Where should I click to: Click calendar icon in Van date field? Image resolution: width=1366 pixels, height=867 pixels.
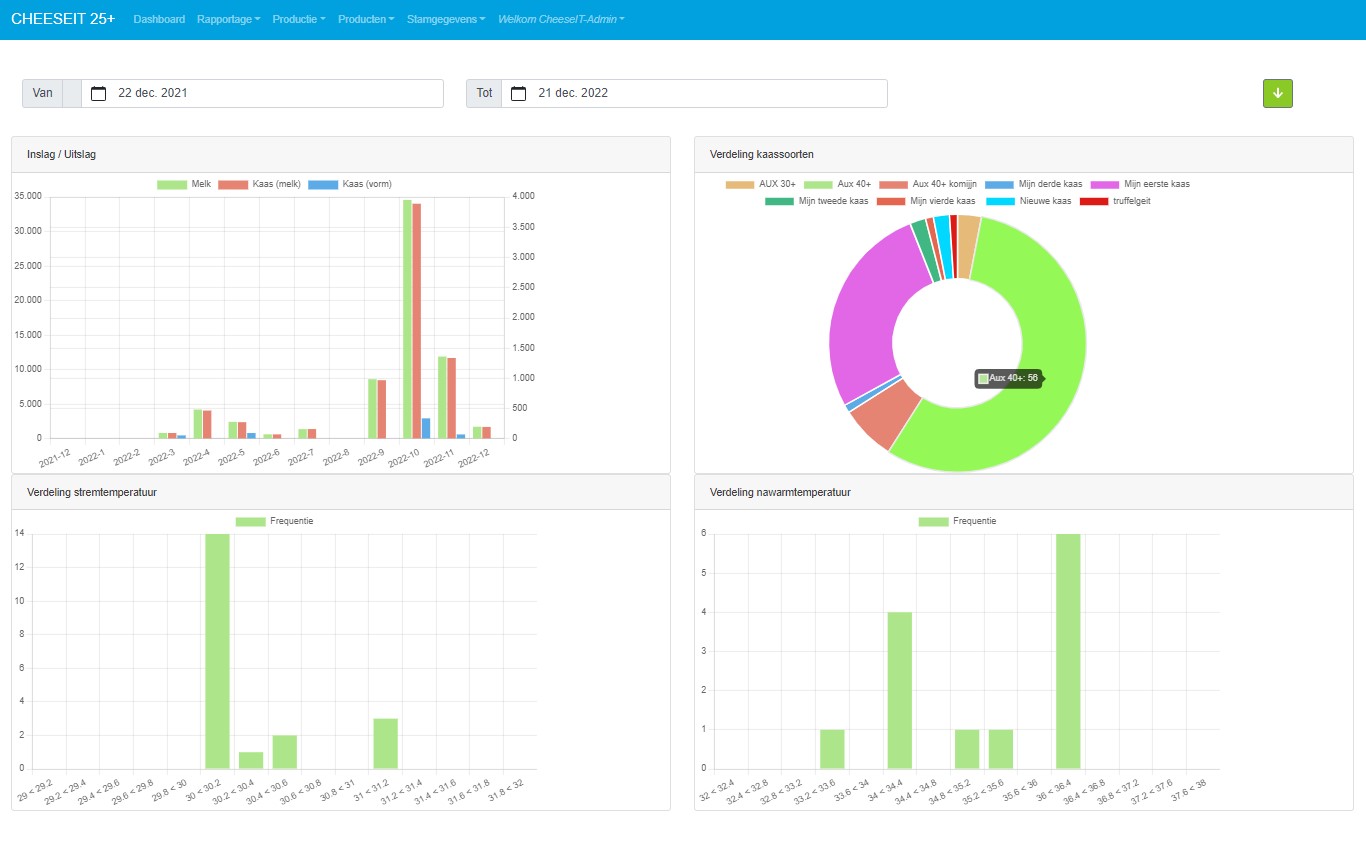(x=98, y=93)
